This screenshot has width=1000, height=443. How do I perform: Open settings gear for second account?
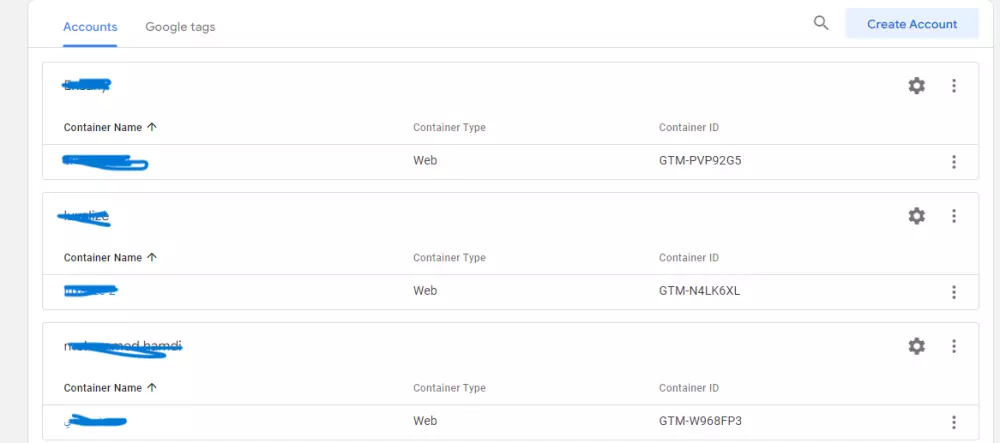click(916, 216)
